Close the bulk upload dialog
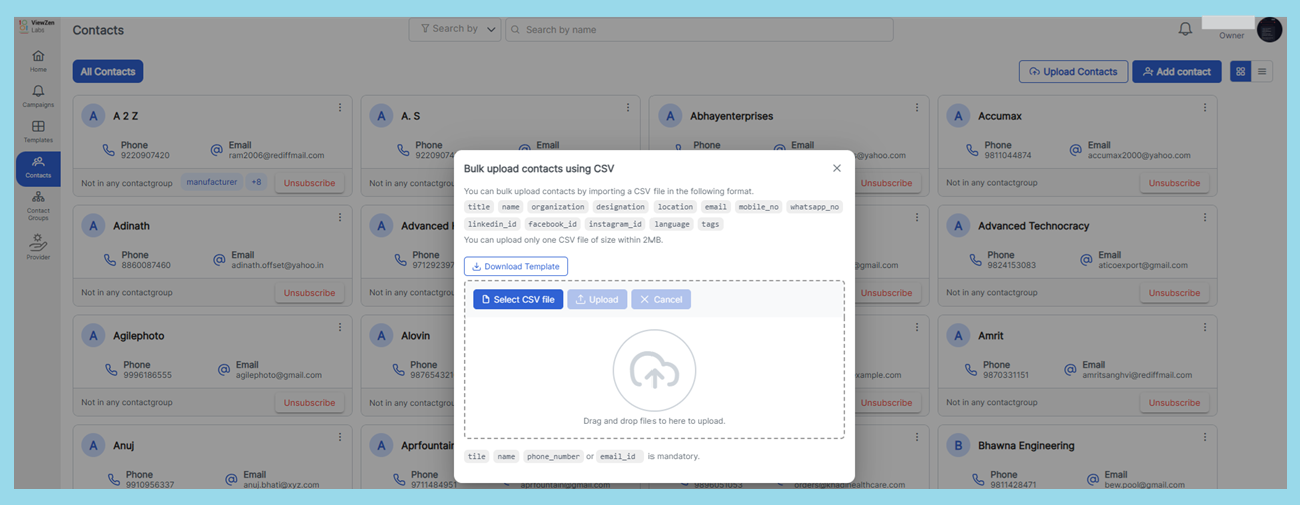Viewport: 1300px width, 505px height. [x=837, y=168]
